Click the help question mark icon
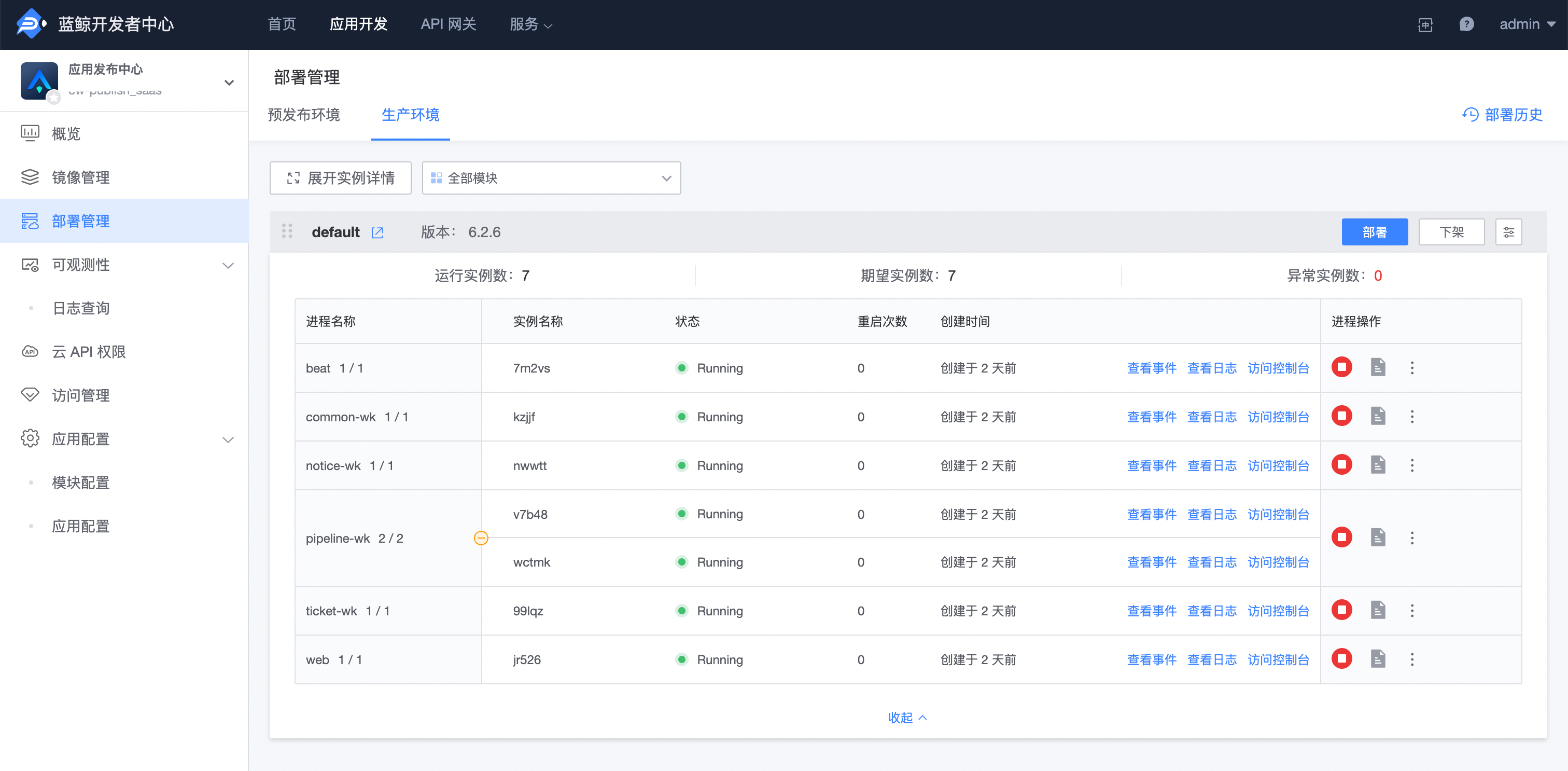 1466,24
